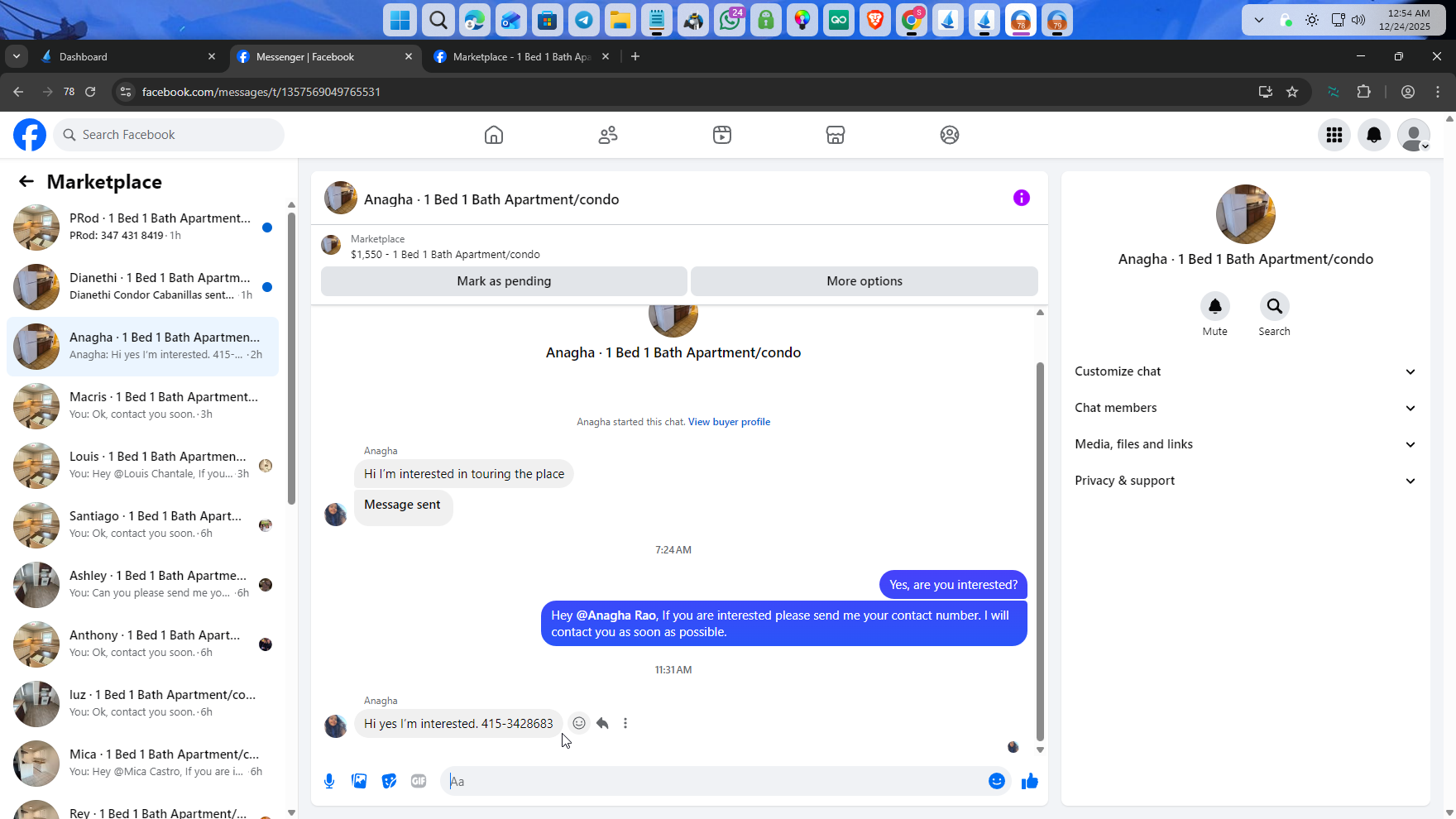Close the Dashboard tab

(x=212, y=56)
